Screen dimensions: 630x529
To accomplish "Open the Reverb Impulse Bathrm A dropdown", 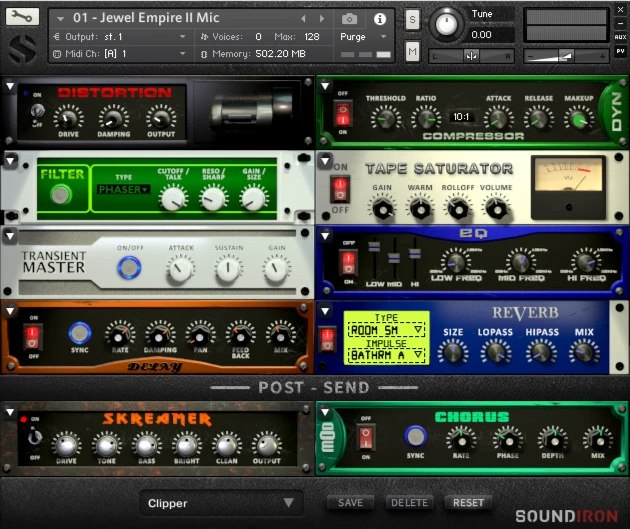I will click(x=386, y=355).
